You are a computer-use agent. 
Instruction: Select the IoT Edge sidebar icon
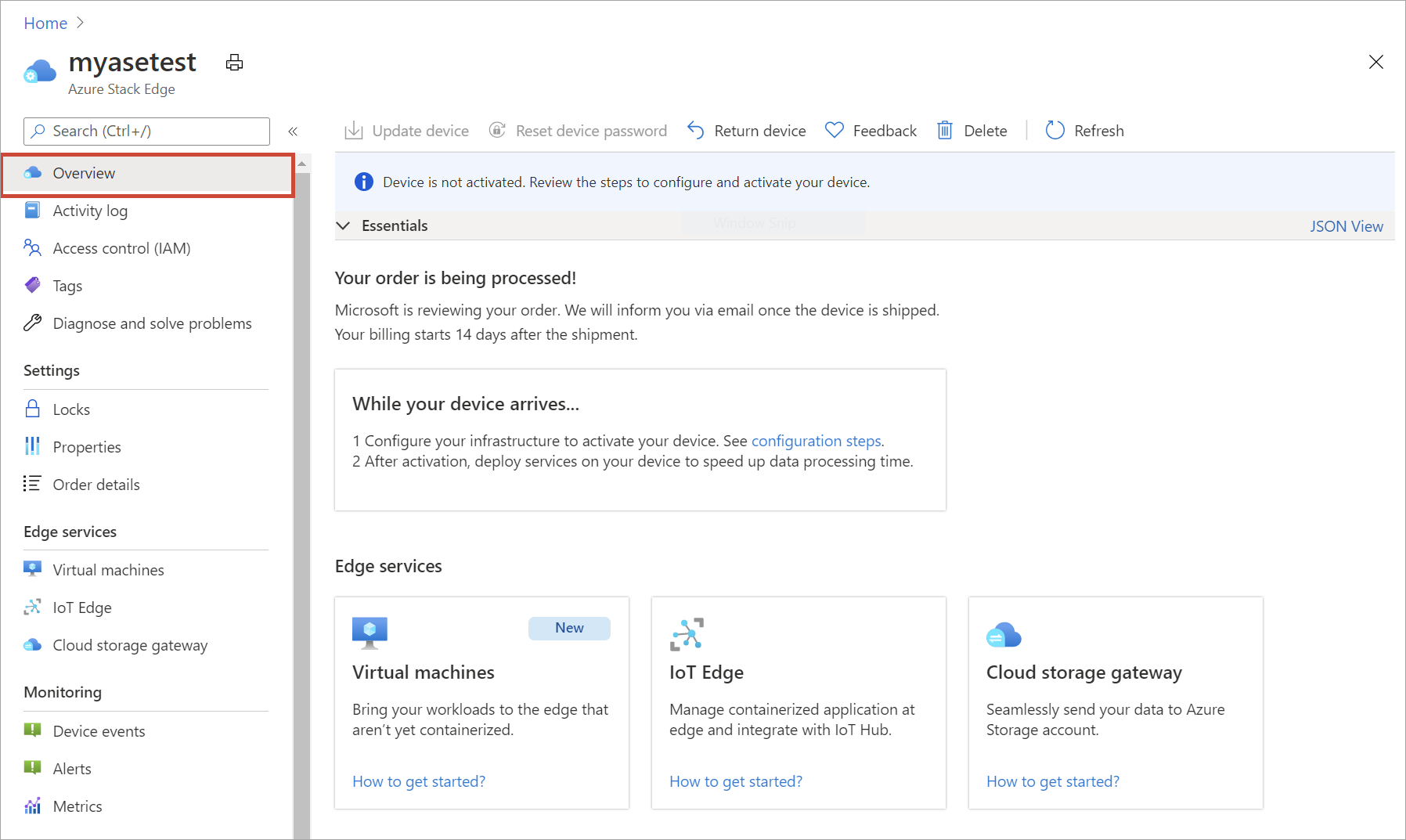(x=32, y=607)
